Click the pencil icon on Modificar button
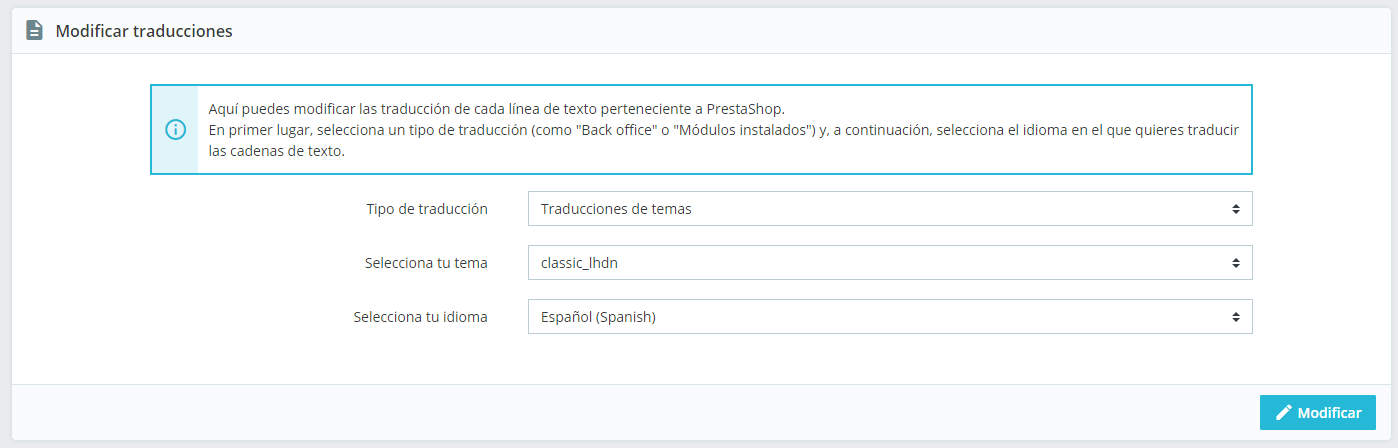 pyautogui.click(x=1284, y=413)
